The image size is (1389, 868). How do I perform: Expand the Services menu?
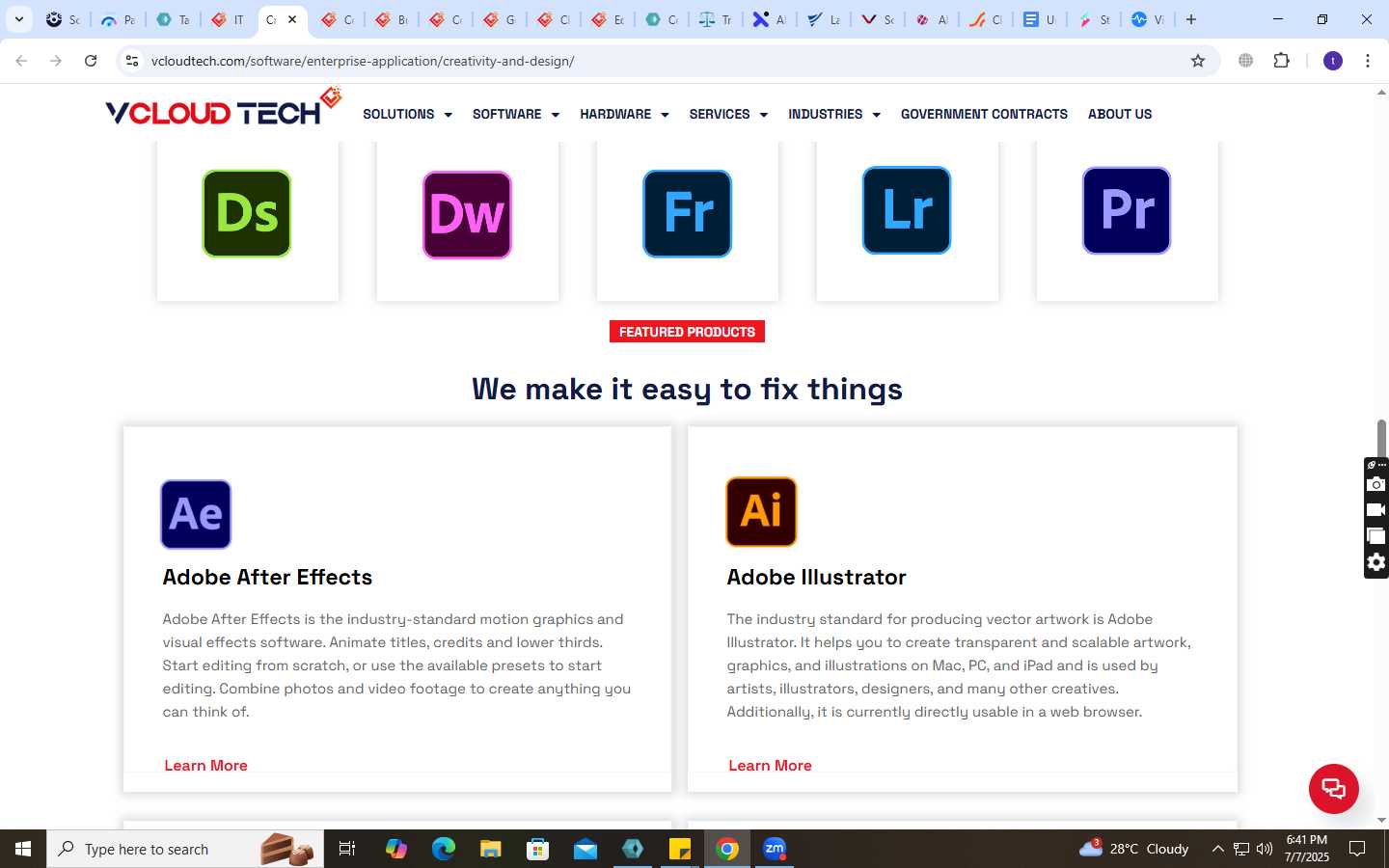(728, 114)
